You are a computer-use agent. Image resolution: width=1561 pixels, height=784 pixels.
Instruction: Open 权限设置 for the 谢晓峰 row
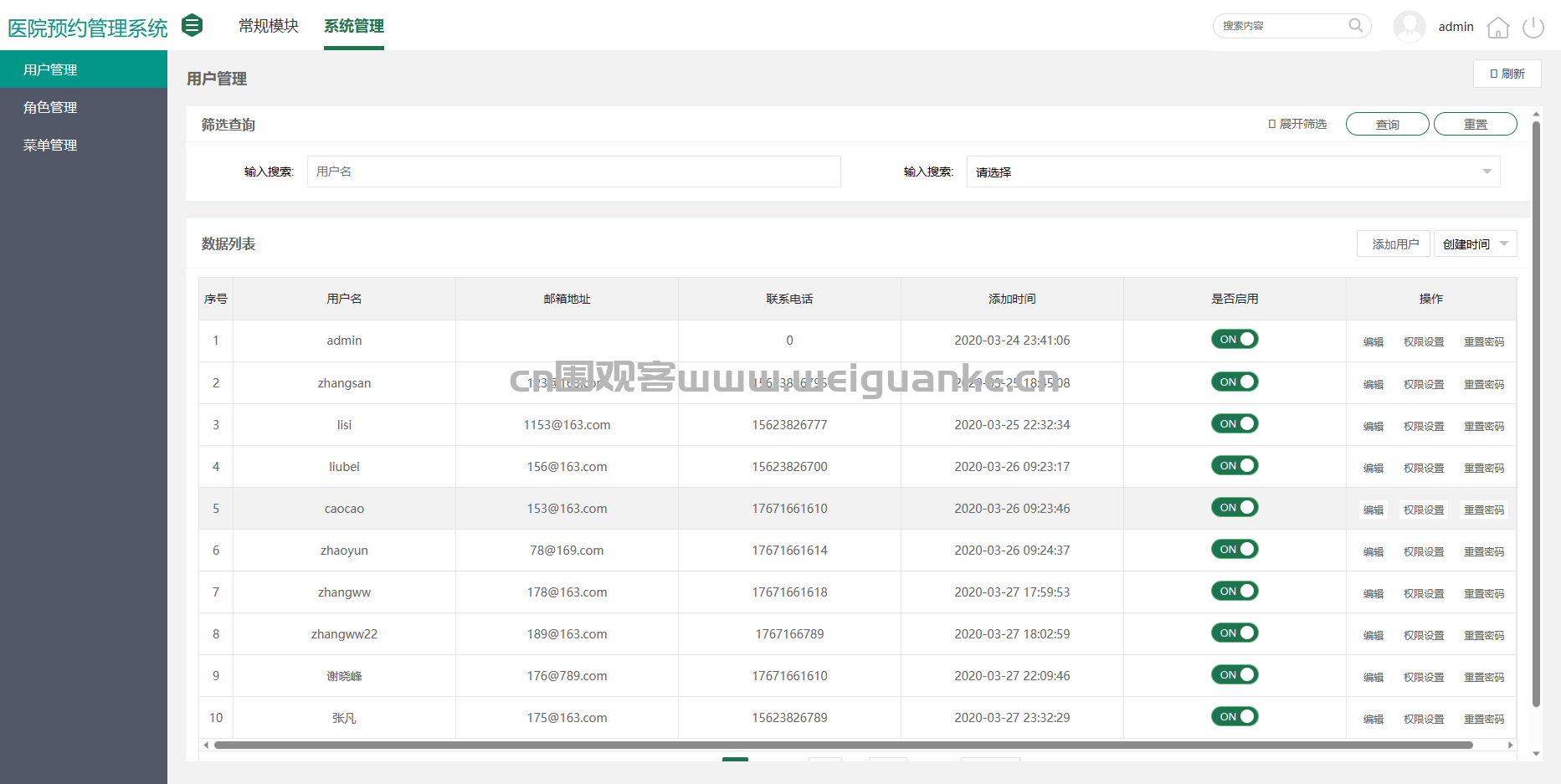1424,677
